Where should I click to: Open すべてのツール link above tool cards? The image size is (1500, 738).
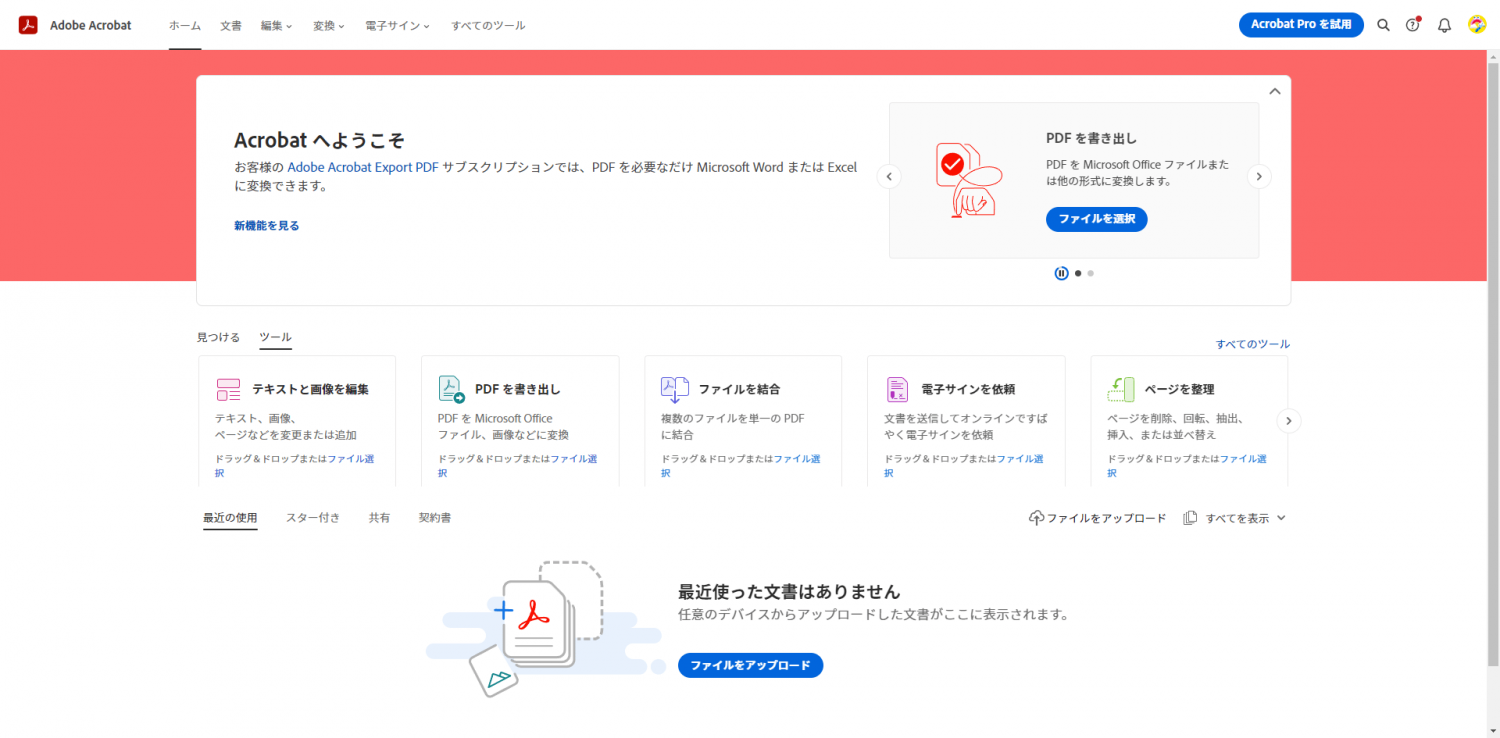coord(1253,344)
